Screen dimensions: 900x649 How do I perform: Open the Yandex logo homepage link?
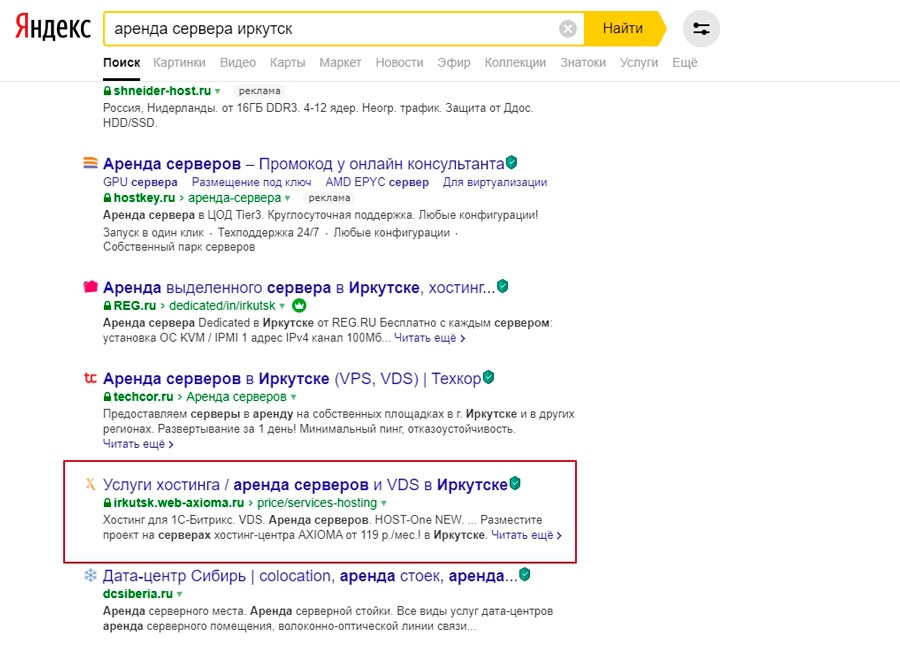point(53,28)
